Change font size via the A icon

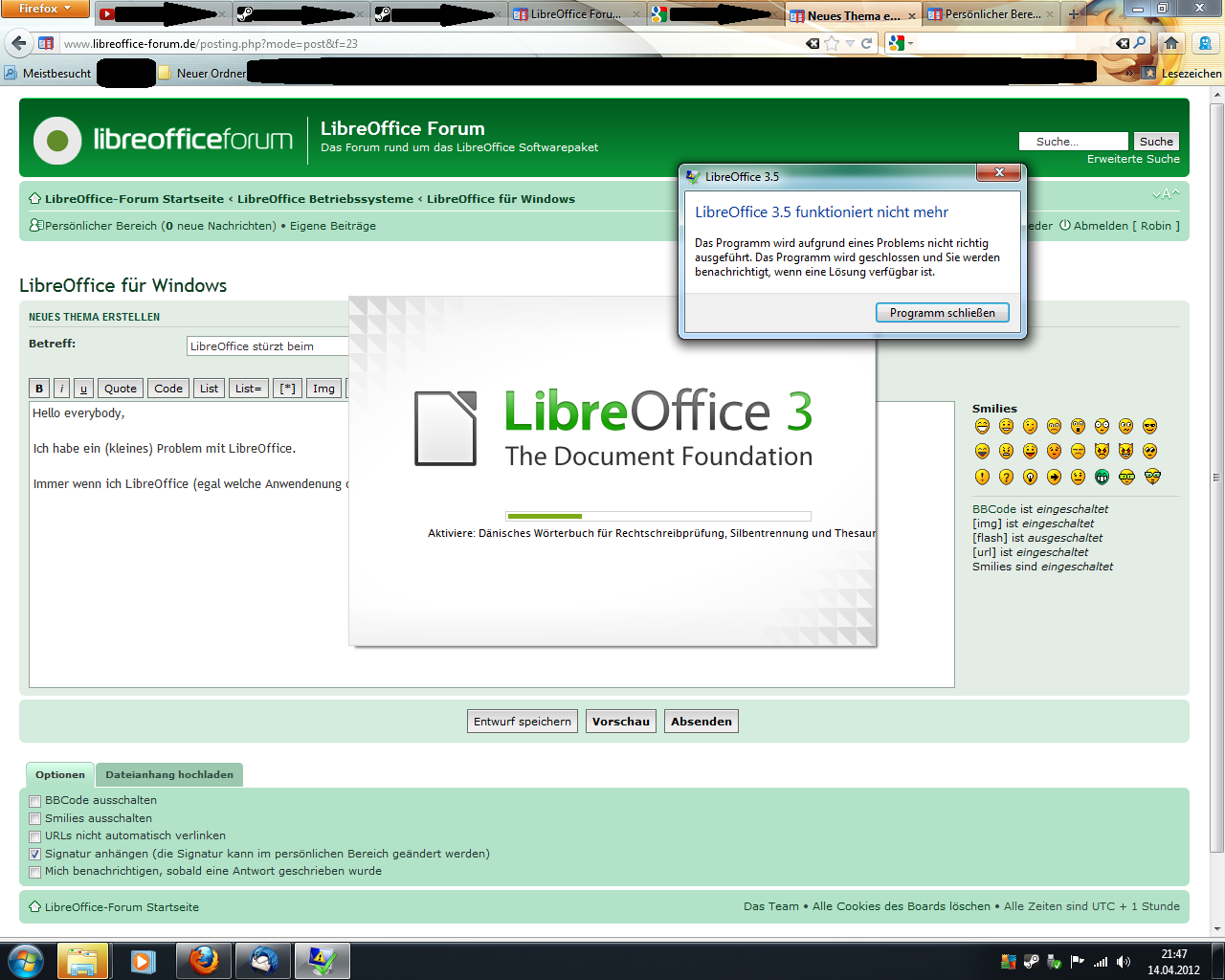1165,195
